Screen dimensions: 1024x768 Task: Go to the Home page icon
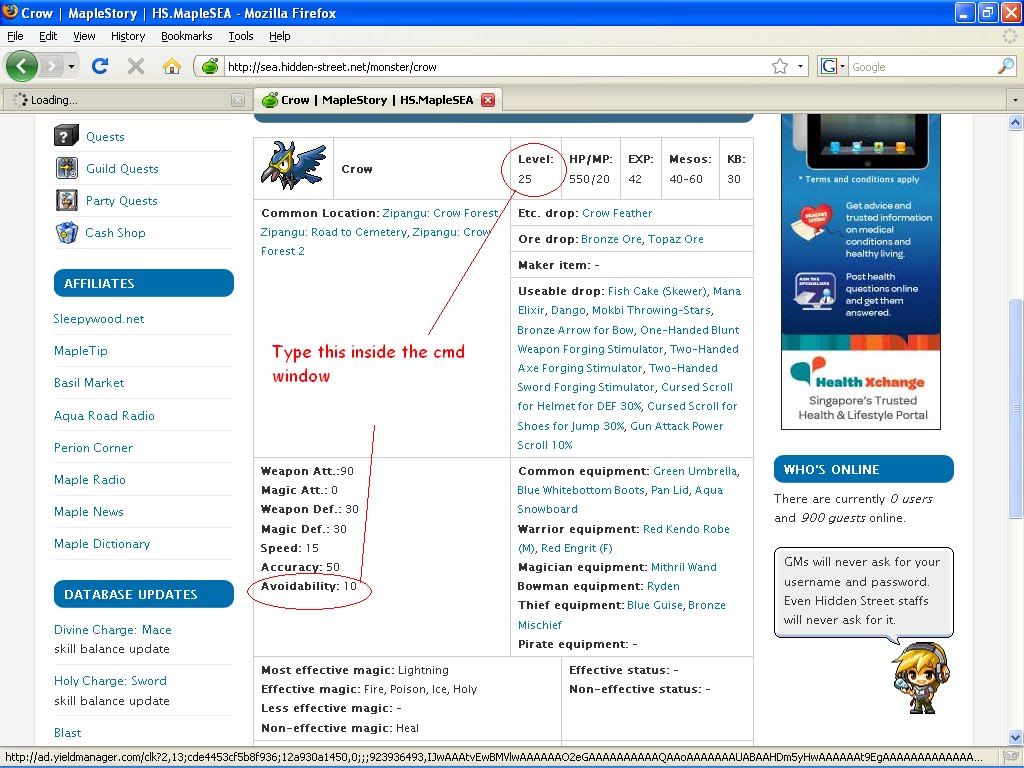coord(172,66)
